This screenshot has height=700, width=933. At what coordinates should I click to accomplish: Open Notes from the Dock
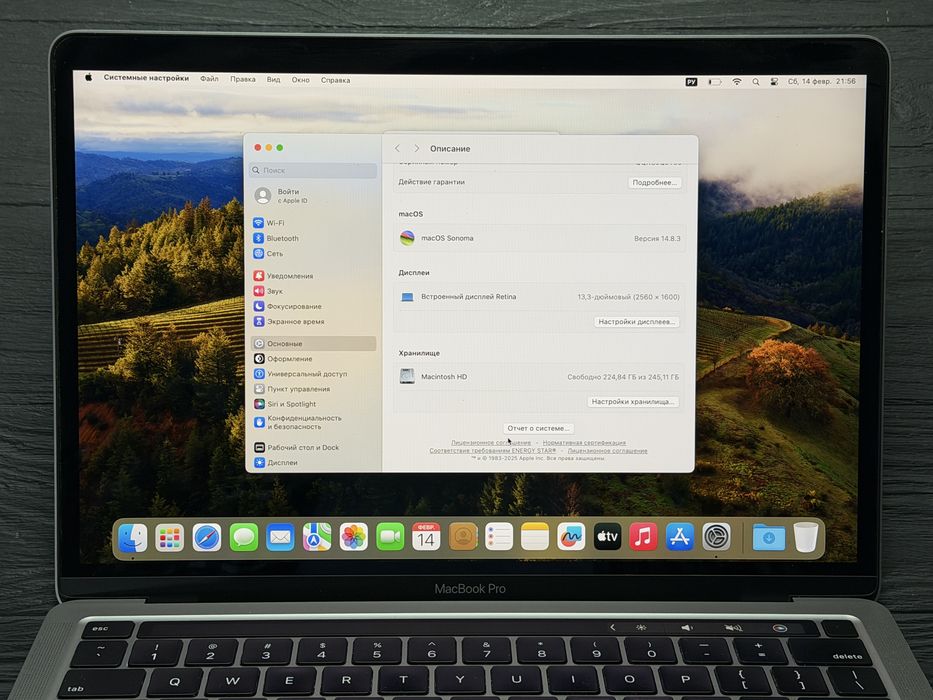[535, 537]
